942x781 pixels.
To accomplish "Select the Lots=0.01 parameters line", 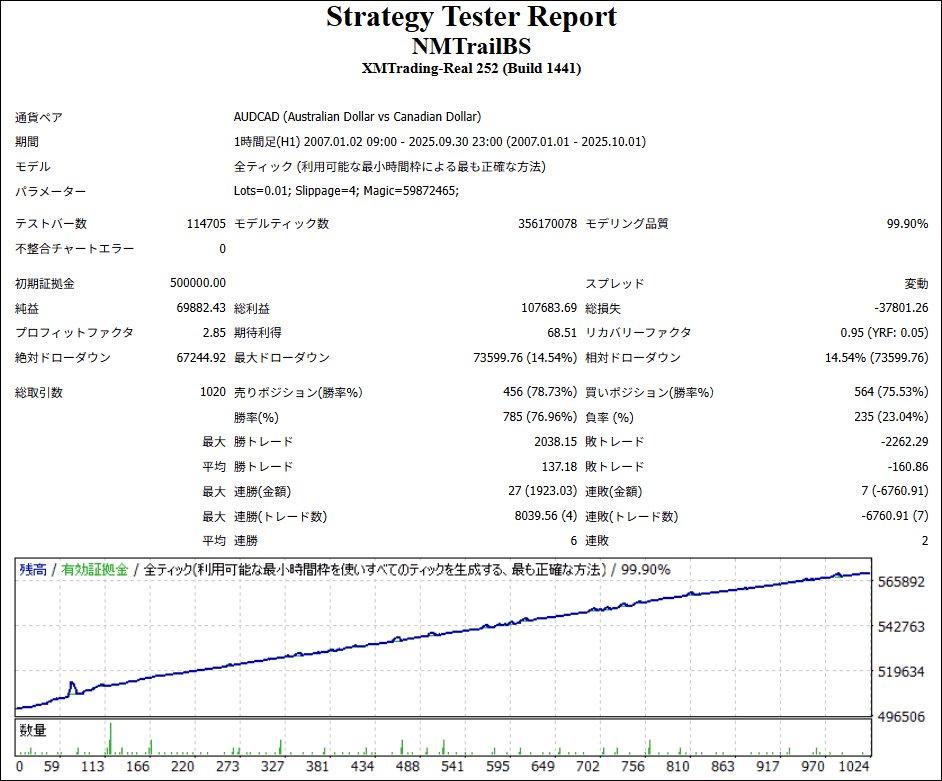I will [346, 191].
